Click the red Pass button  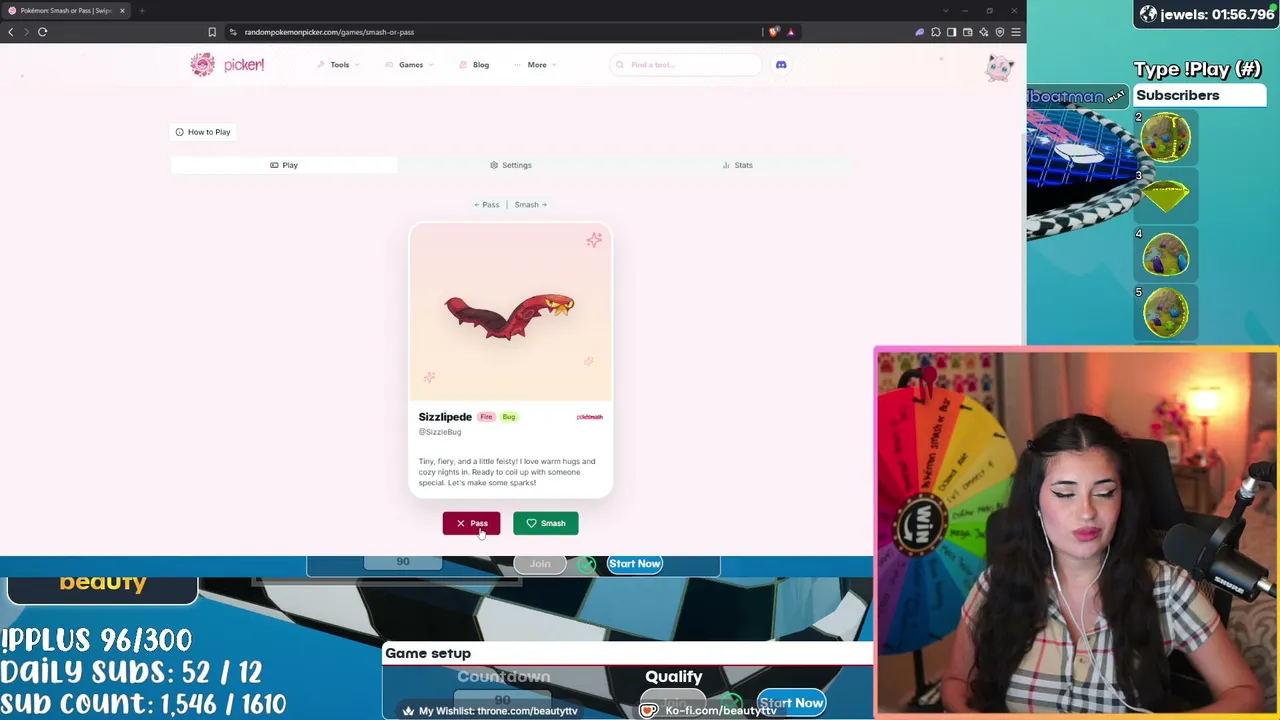point(471,523)
